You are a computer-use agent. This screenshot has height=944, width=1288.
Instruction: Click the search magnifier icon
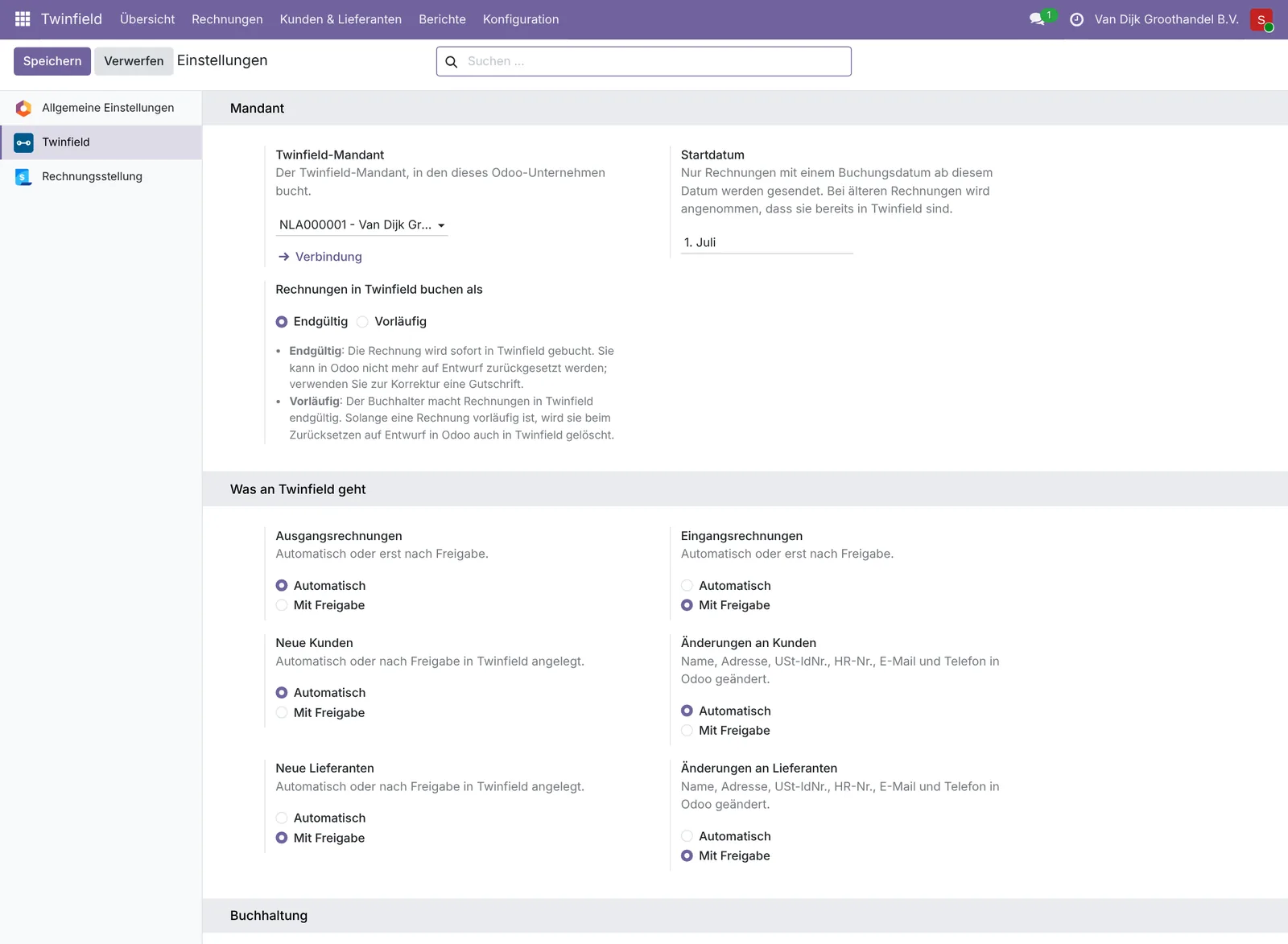click(x=452, y=62)
